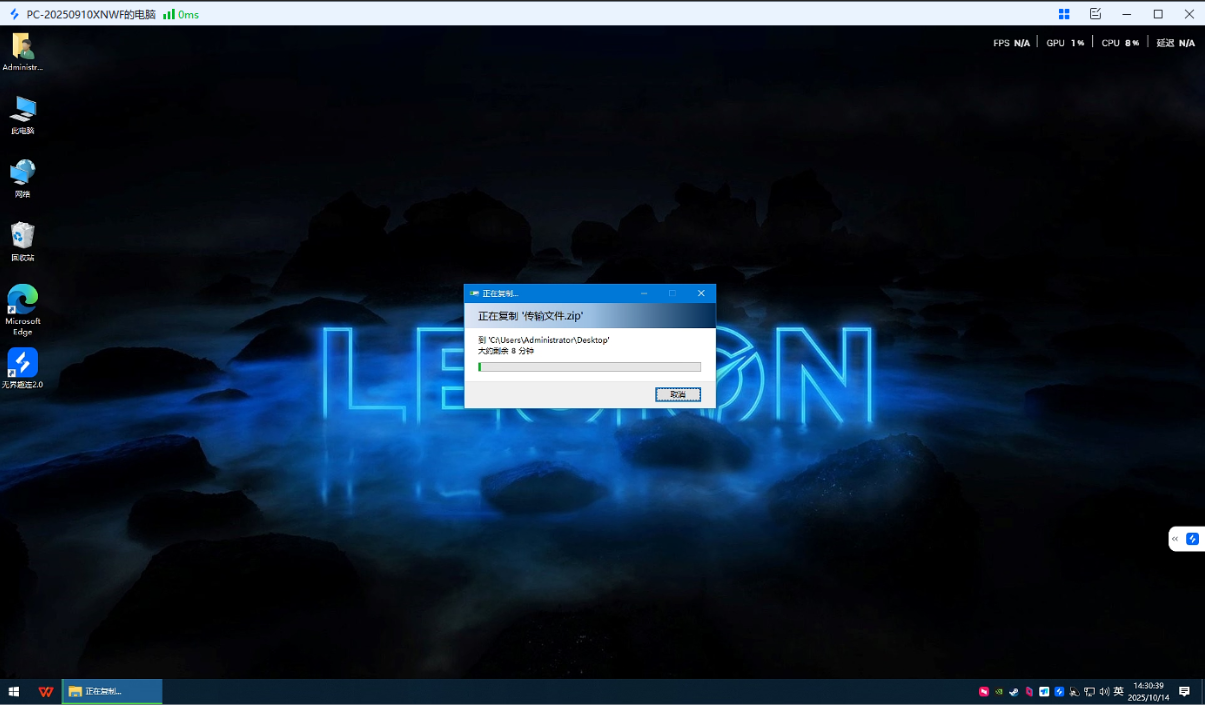Open Steam from the system tray
Screen dimensions: 1205x705
point(1015,691)
